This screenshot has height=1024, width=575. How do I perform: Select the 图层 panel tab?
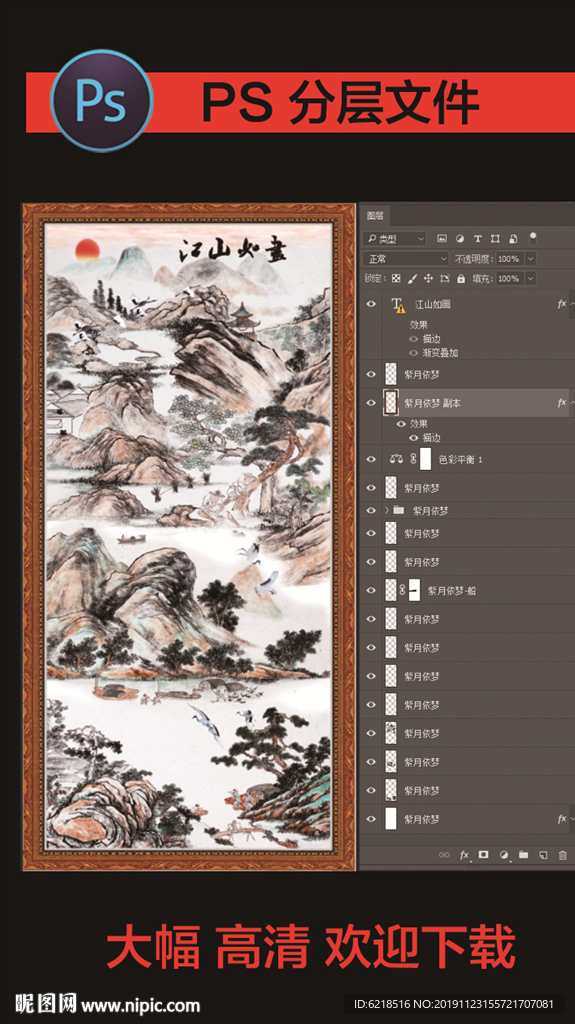[x=375, y=216]
